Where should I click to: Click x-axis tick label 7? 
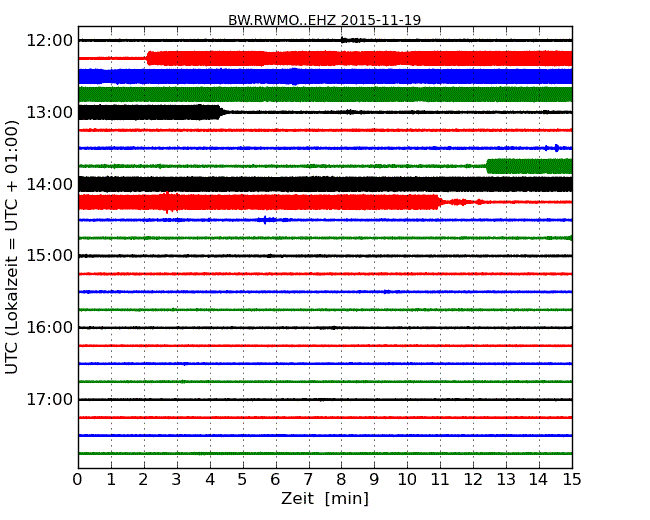[x=308, y=479]
